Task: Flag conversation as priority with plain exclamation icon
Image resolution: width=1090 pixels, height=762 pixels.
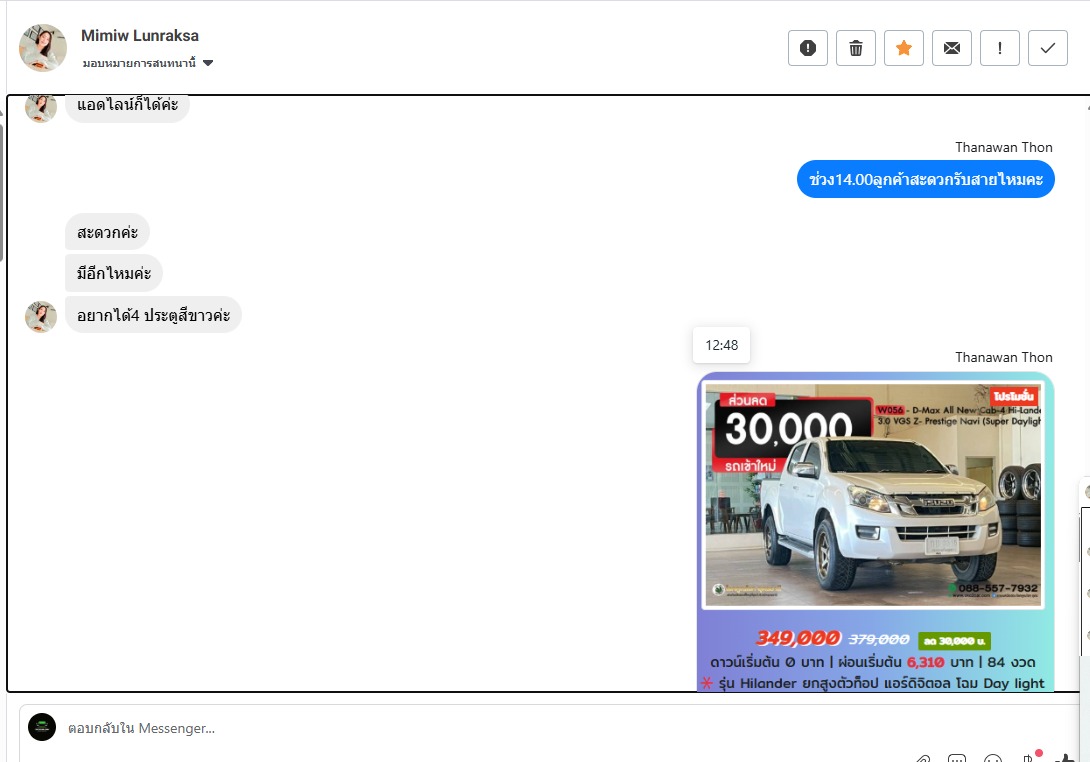Action: [1000, 48]
